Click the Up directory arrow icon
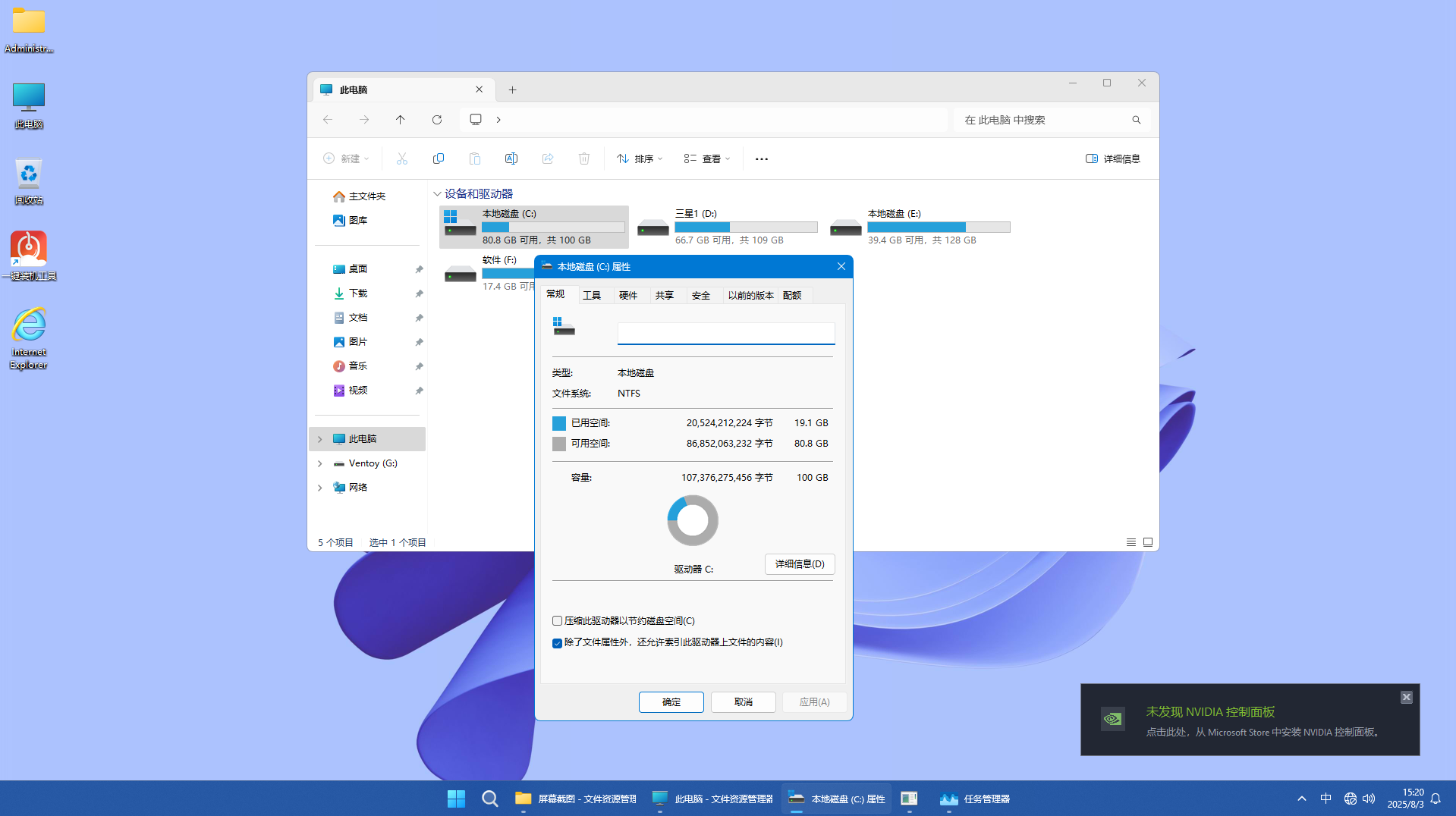 401,120
